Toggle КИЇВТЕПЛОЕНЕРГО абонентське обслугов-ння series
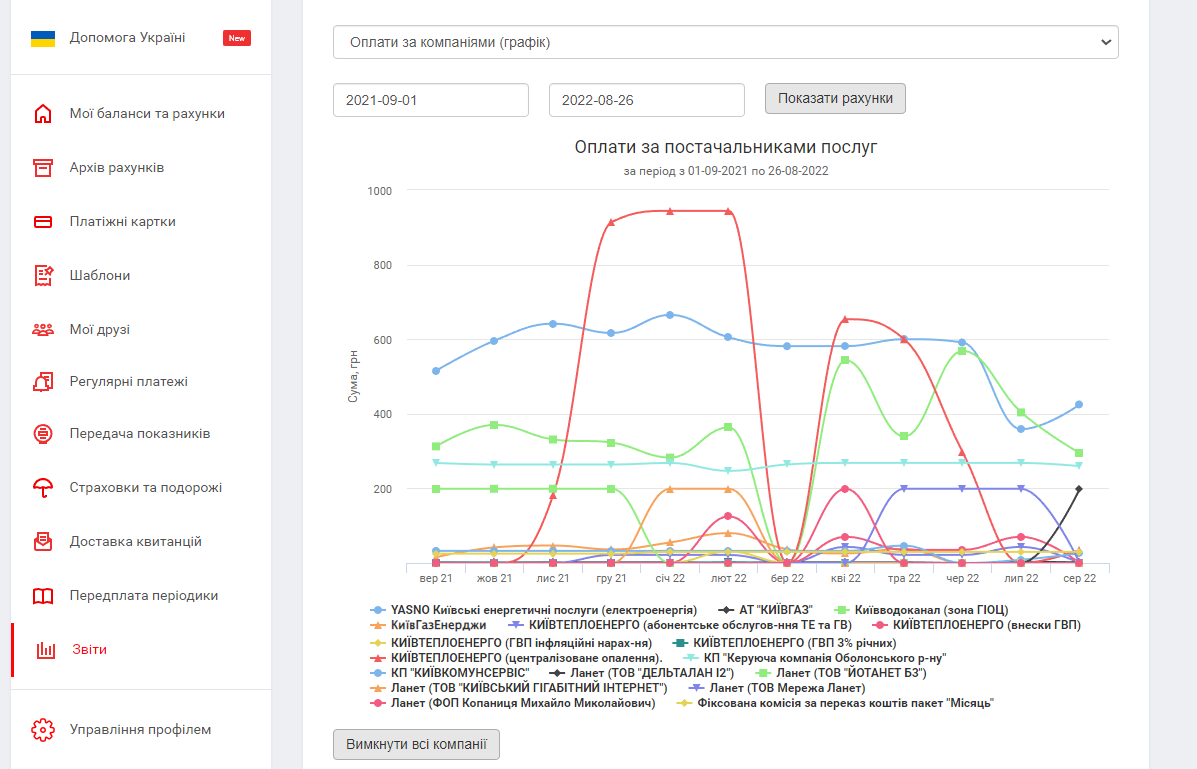 click(679, 625)
